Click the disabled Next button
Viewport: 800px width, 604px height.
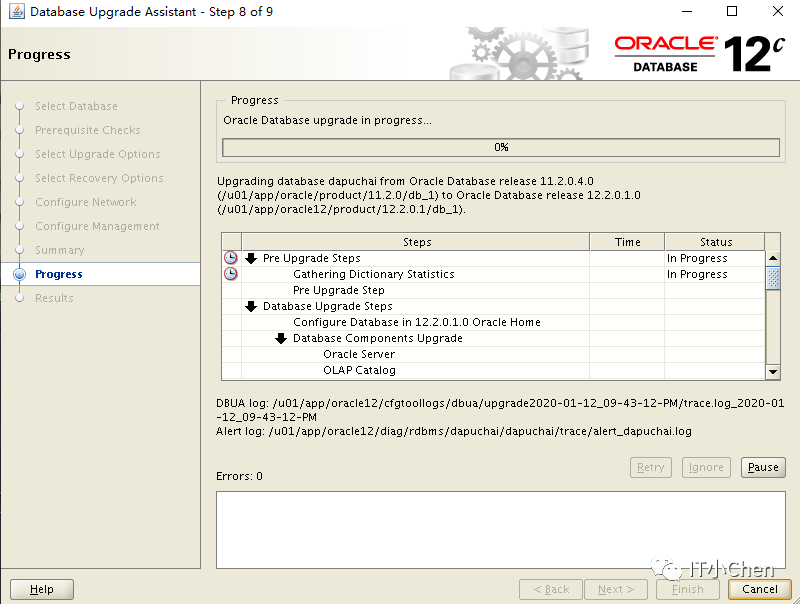[x=616, y=589]
